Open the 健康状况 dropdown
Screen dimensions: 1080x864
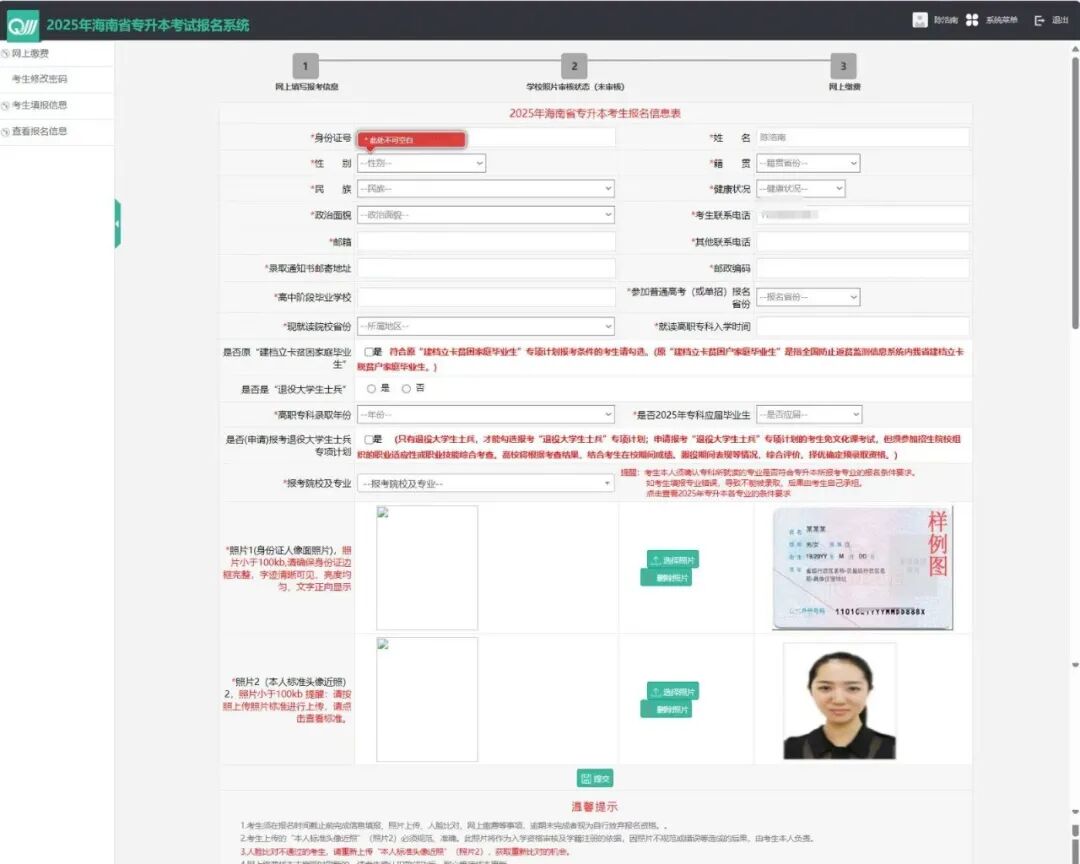pos(800,189)
